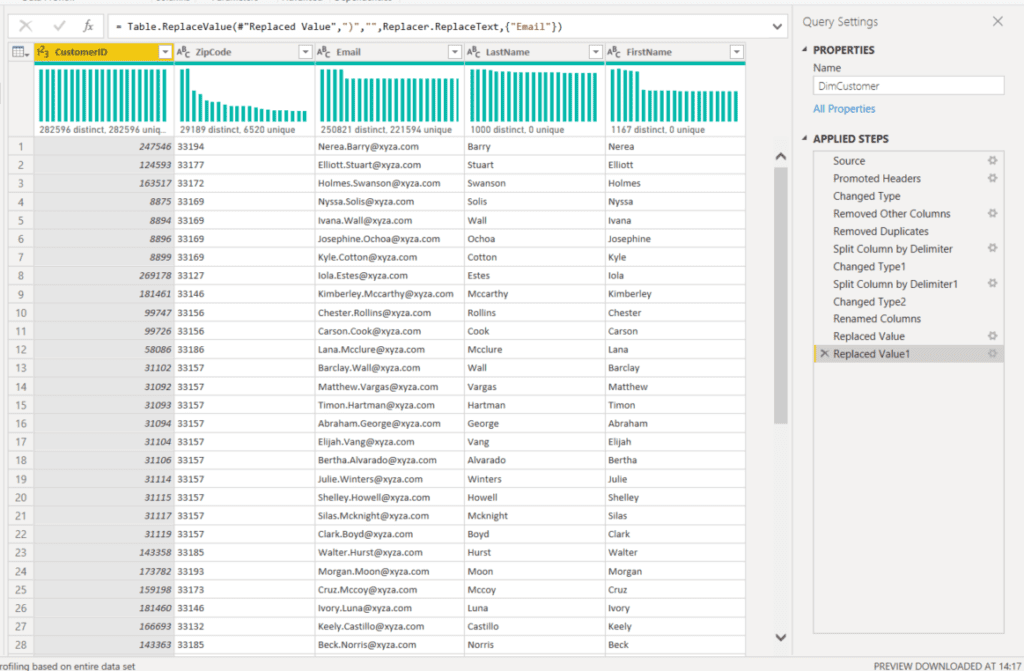Click the FirstName data type icon
This screenshot has height=671, width=1024.
(614, 52)
